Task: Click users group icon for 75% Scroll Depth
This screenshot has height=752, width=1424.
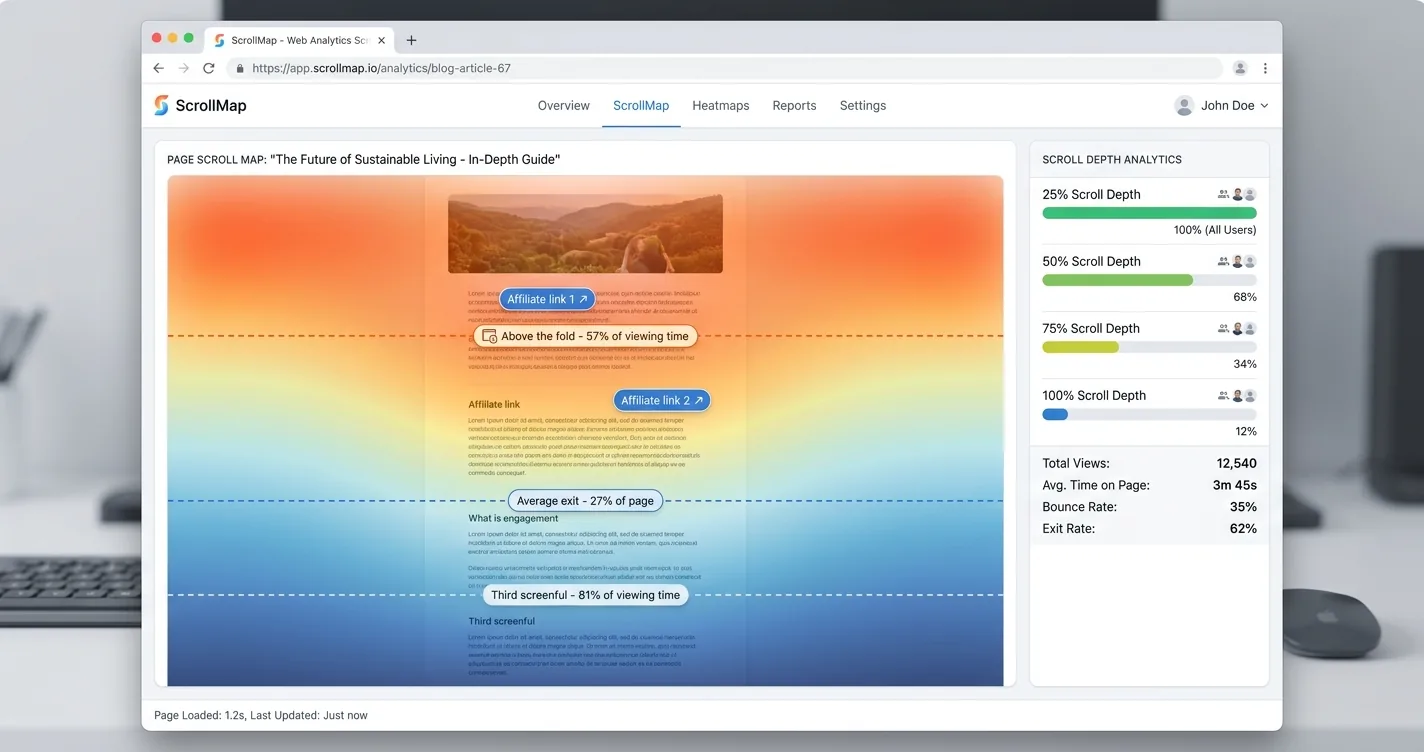Action: (1223, 328)
